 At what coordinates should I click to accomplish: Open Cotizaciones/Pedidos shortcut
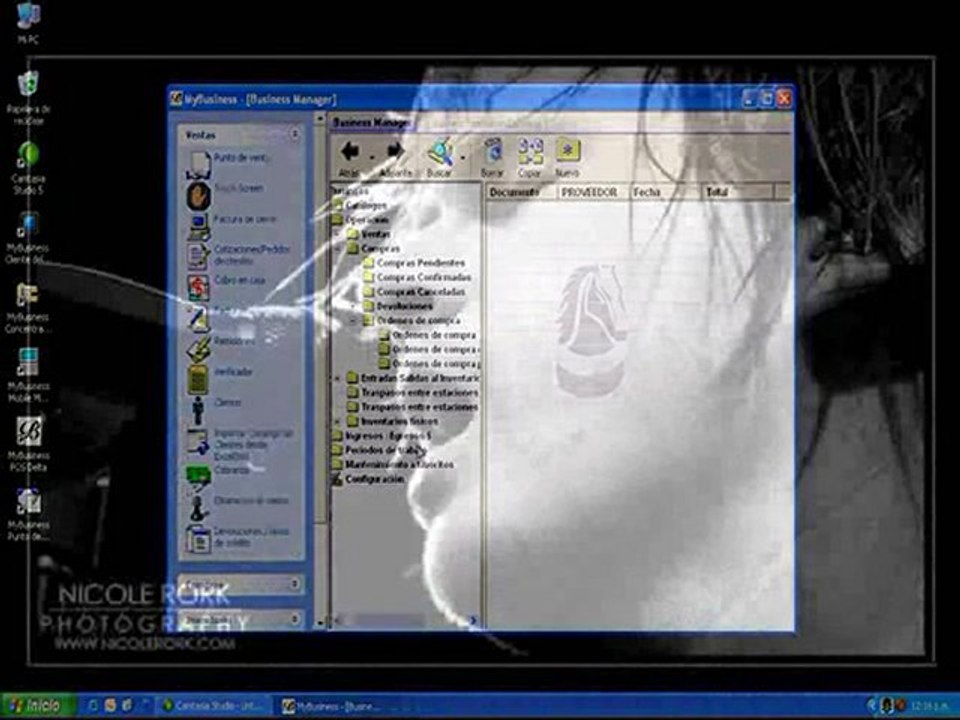click(x=238, y=255)
